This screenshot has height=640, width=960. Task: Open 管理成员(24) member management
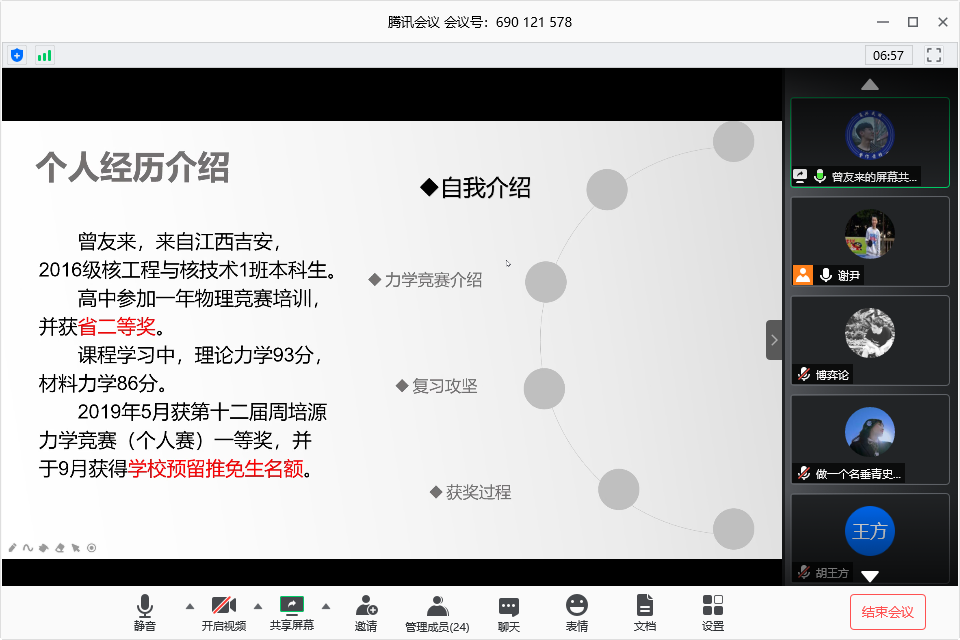[x=437, y=612]
